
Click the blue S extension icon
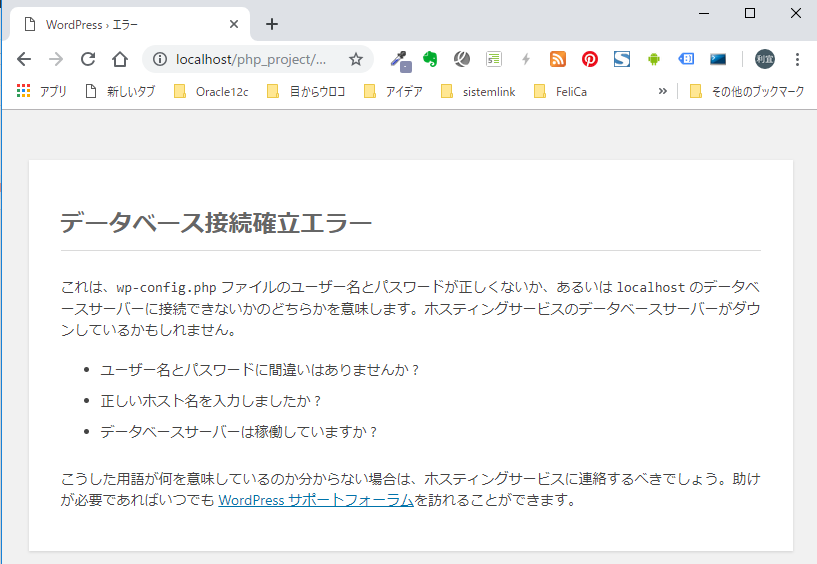[622, 59]
